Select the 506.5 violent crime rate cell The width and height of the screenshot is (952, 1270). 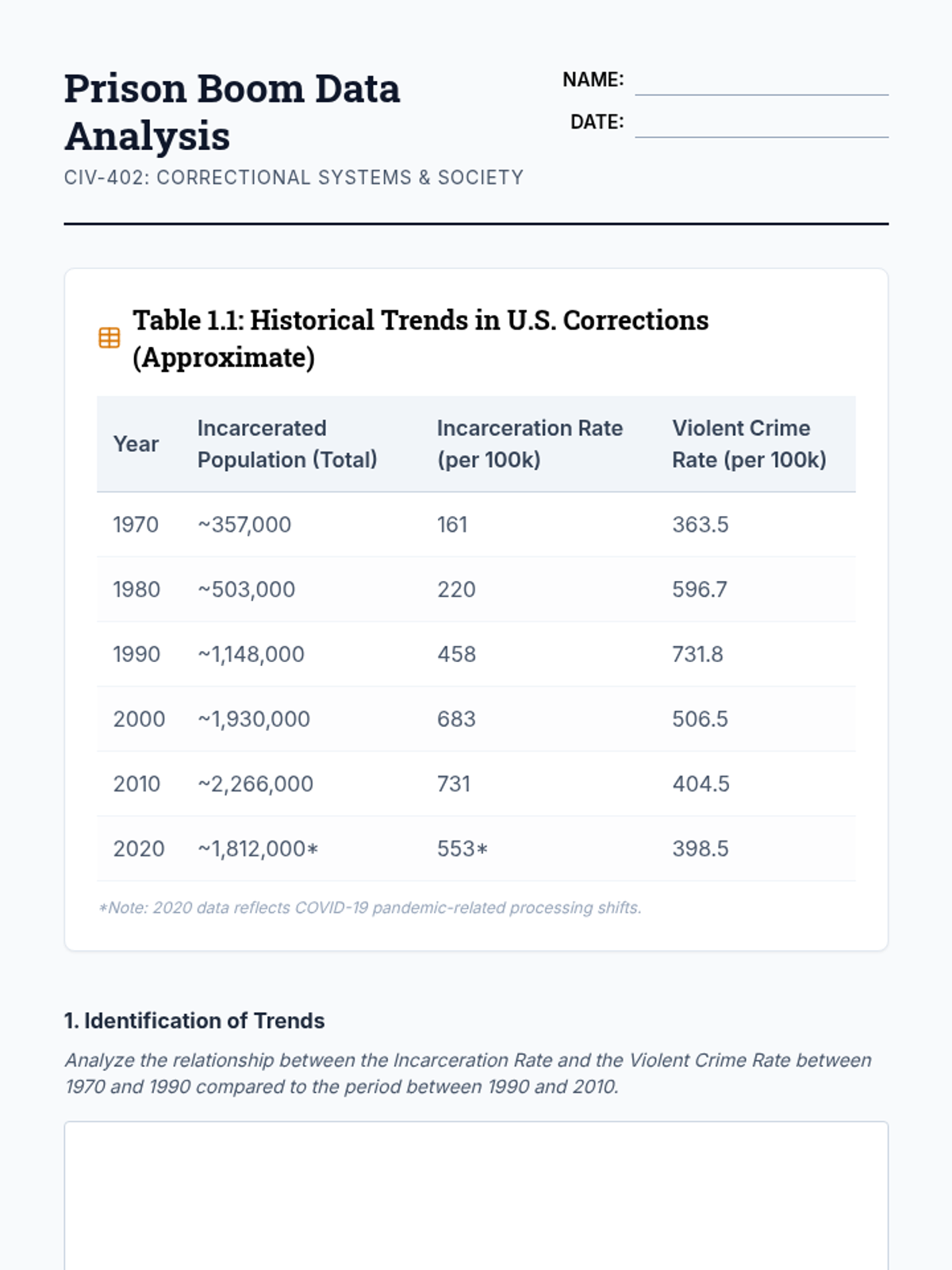tap(700, 719)
